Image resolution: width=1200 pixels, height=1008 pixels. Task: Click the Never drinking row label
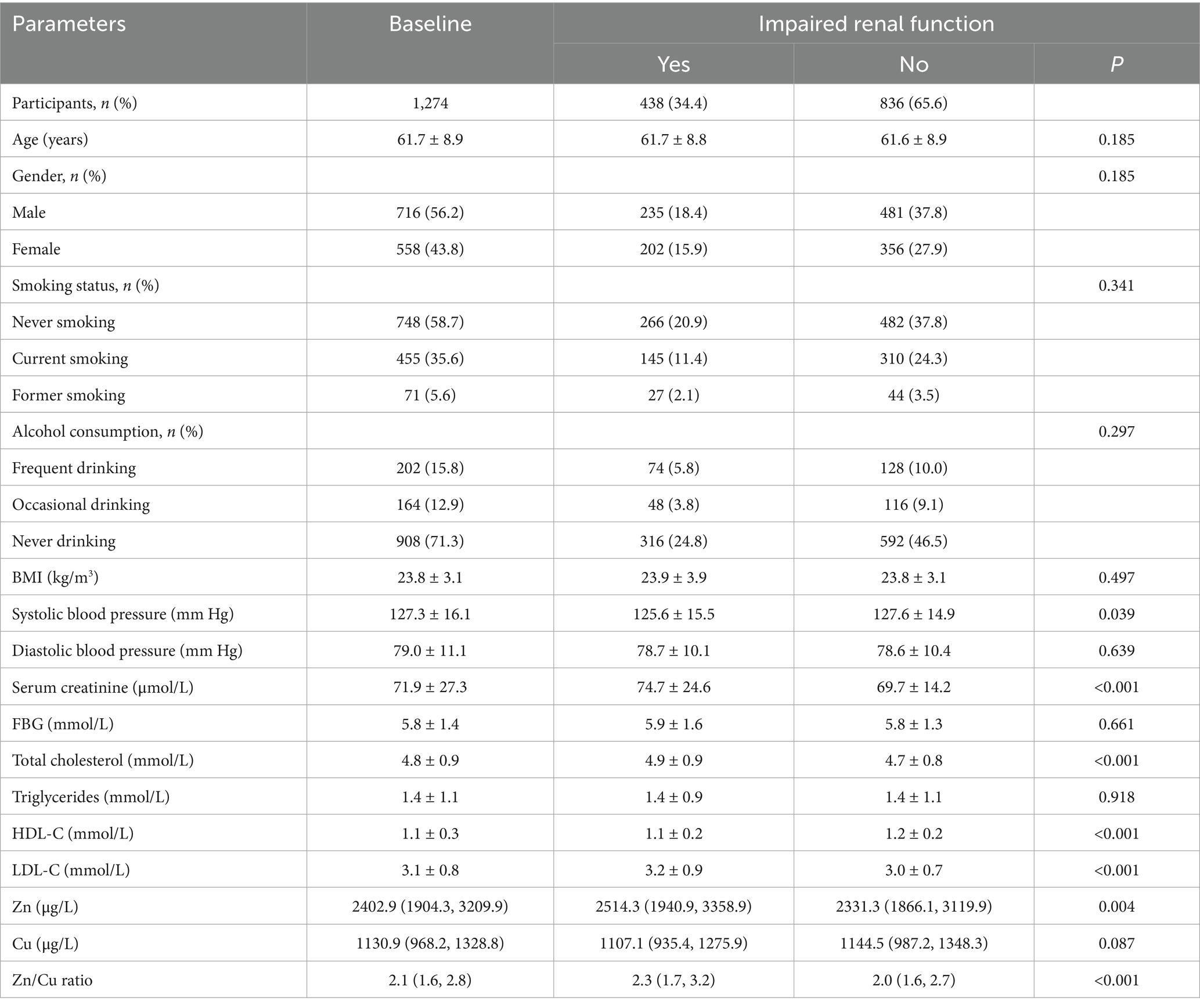(x=64, y=541)
